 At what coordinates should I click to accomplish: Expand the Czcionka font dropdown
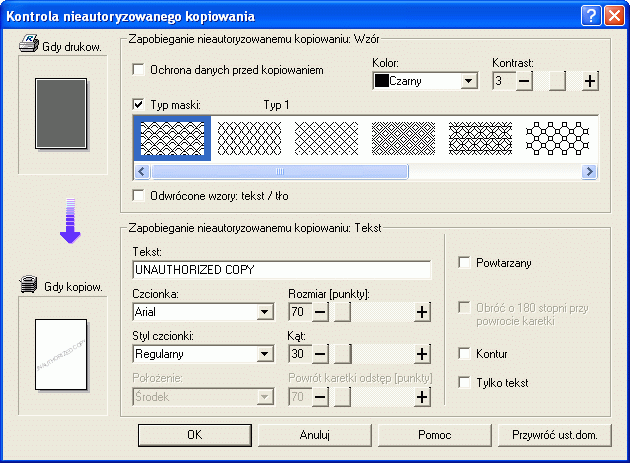pos(265,312)
